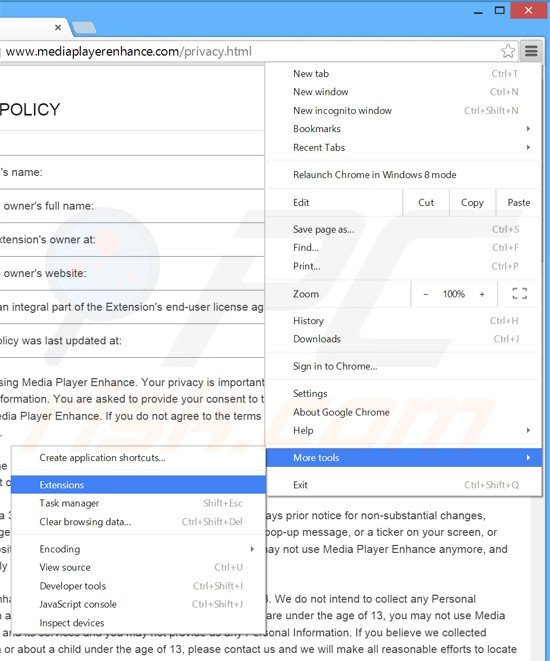Enter fullscreen using the zoom fullscreen icon
The width and height of the screenshot is (550, 661).
[x=519, y=293]
